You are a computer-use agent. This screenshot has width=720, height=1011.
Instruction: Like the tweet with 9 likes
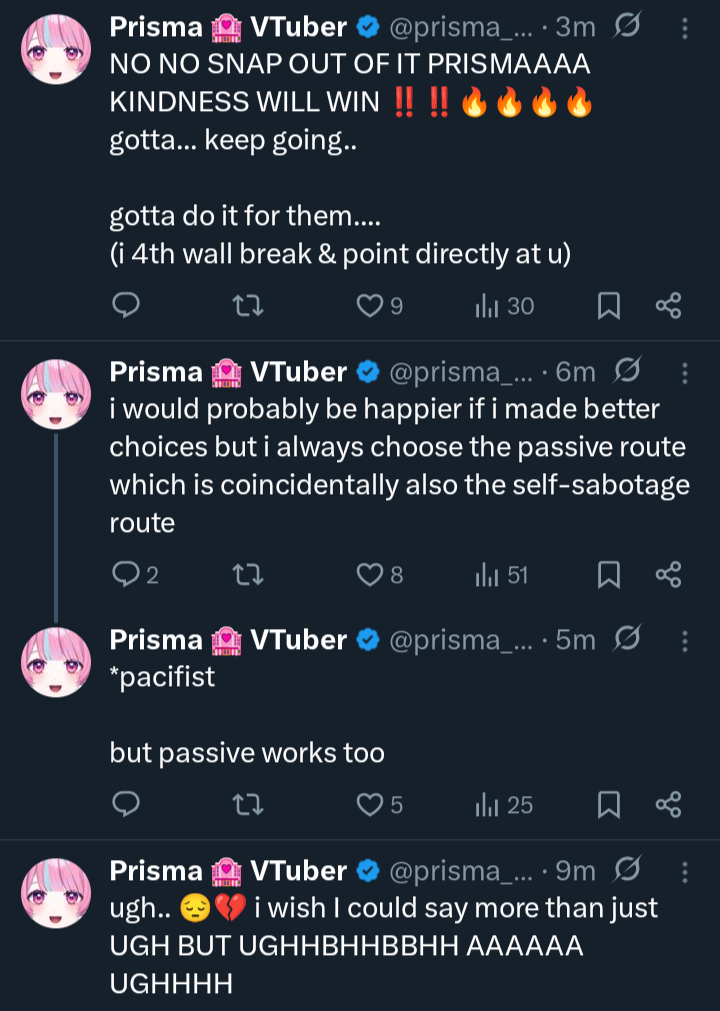coord(371,306)
